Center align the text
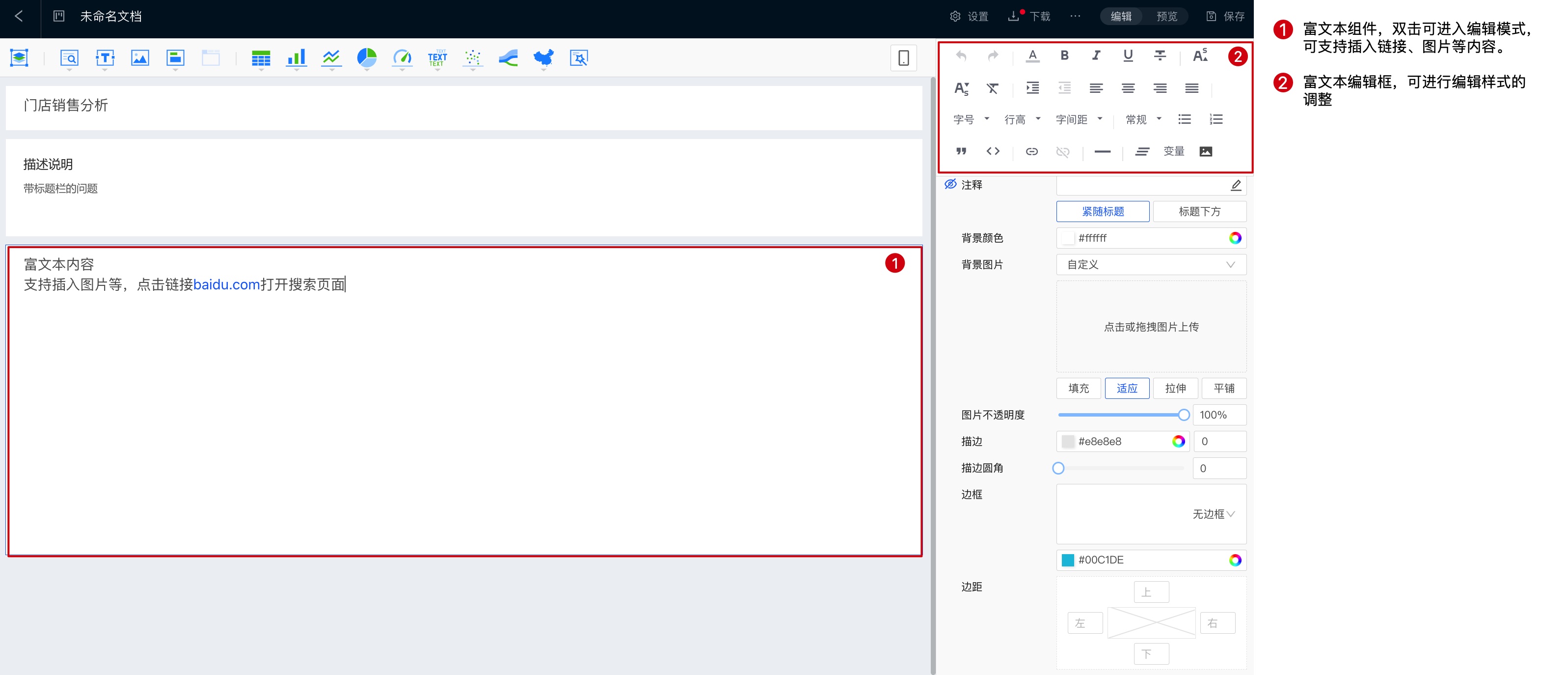1568x675 pixels. pos(1128,88)
